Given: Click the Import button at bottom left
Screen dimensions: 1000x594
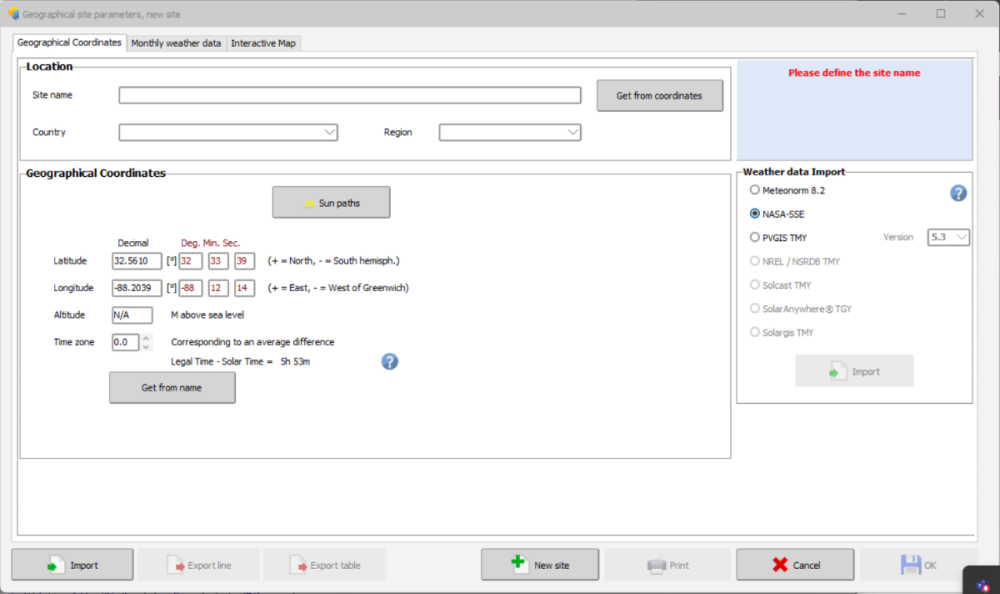Looking at the screenshot, I should coord(72,565).
